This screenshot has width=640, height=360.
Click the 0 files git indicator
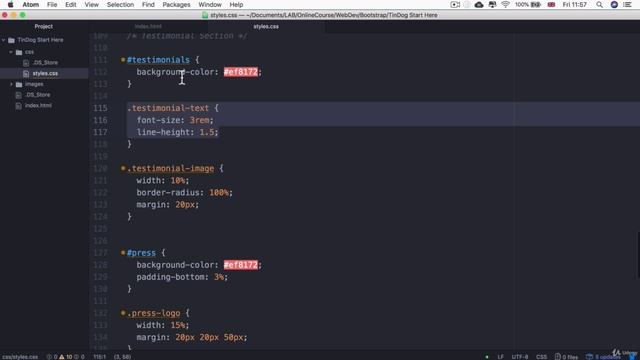tap(566, 357)
